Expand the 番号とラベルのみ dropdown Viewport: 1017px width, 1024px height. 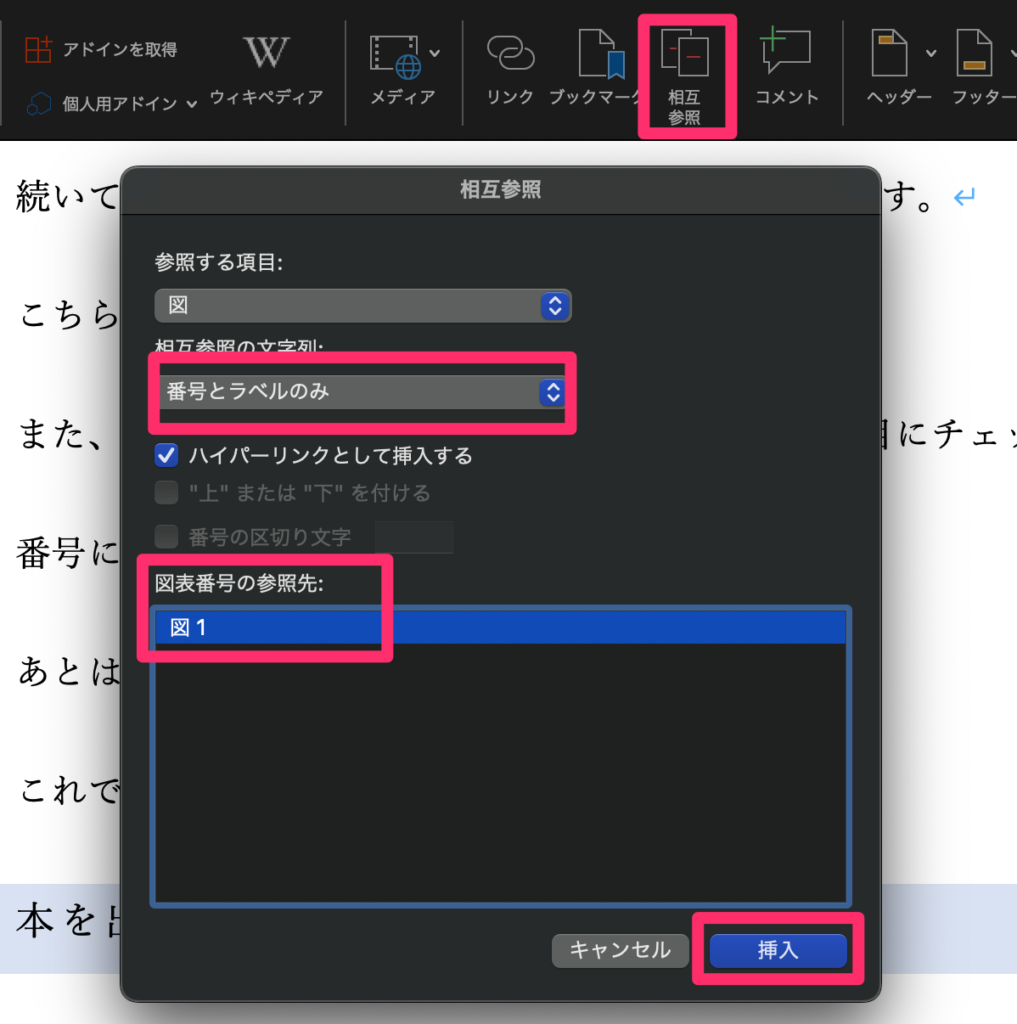click(x=363, y=392)
